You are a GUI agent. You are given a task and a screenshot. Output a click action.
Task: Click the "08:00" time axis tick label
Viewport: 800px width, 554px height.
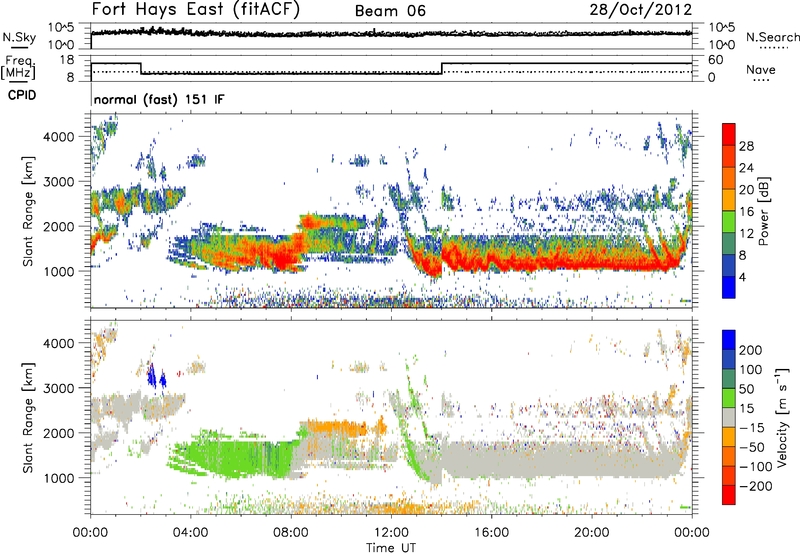(291, 533)
